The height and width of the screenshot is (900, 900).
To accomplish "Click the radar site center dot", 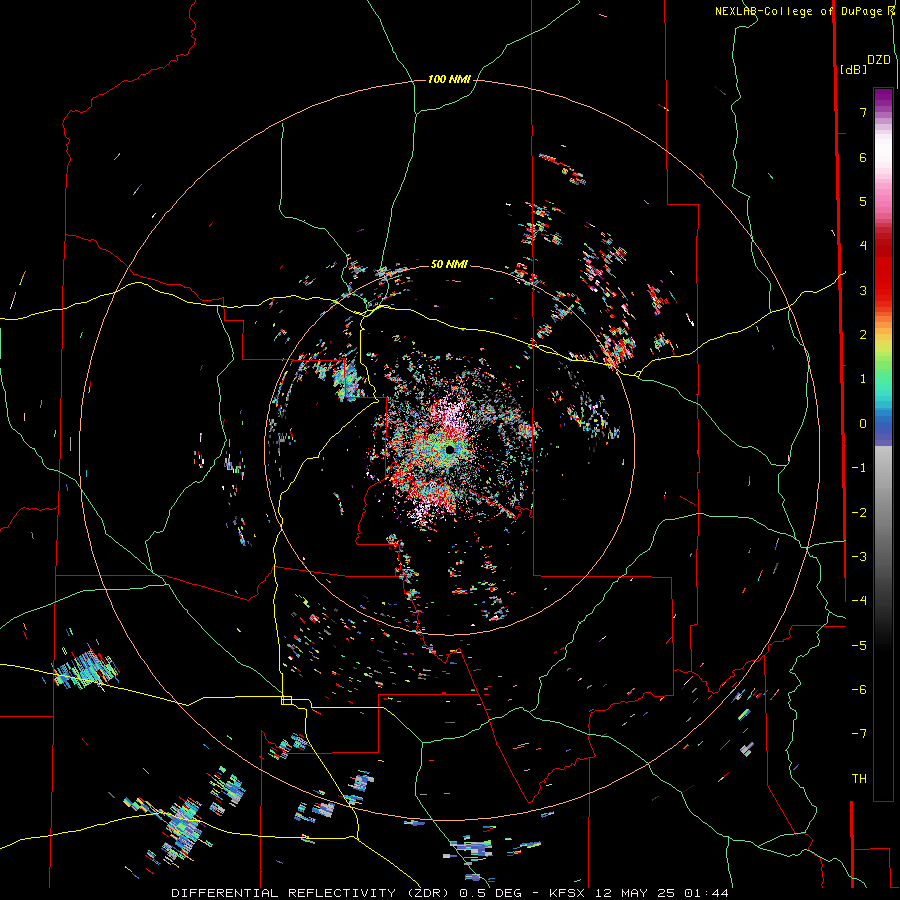I will coord(449,449).
